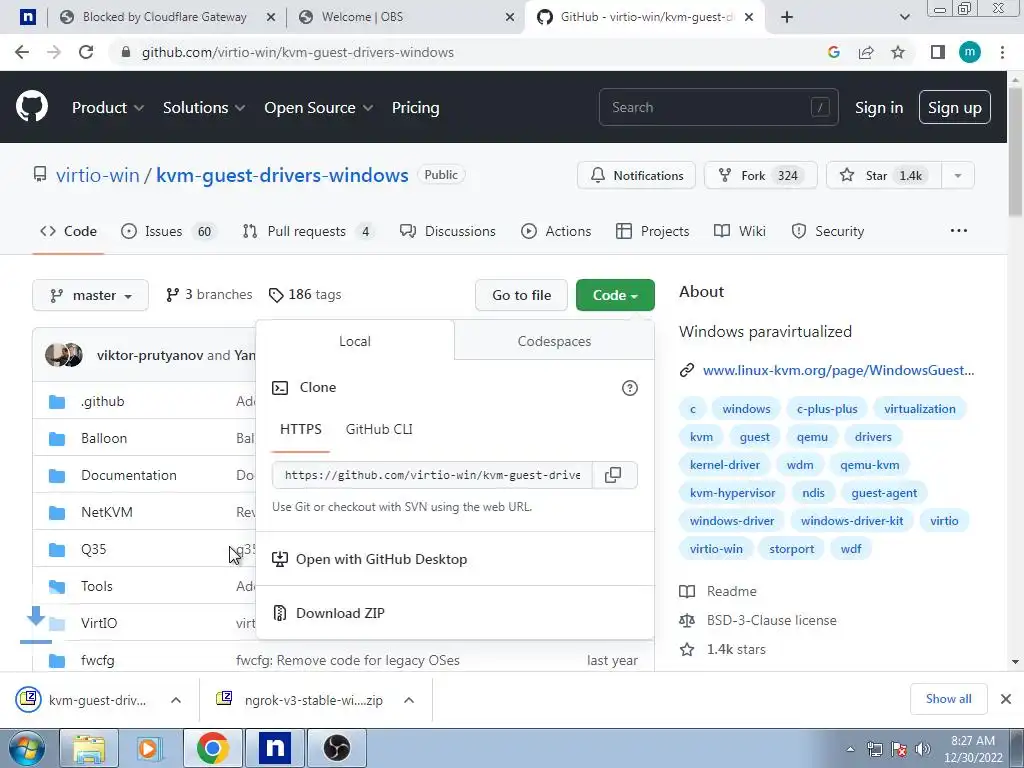Open Windows Start menu orb

[26, 748]
